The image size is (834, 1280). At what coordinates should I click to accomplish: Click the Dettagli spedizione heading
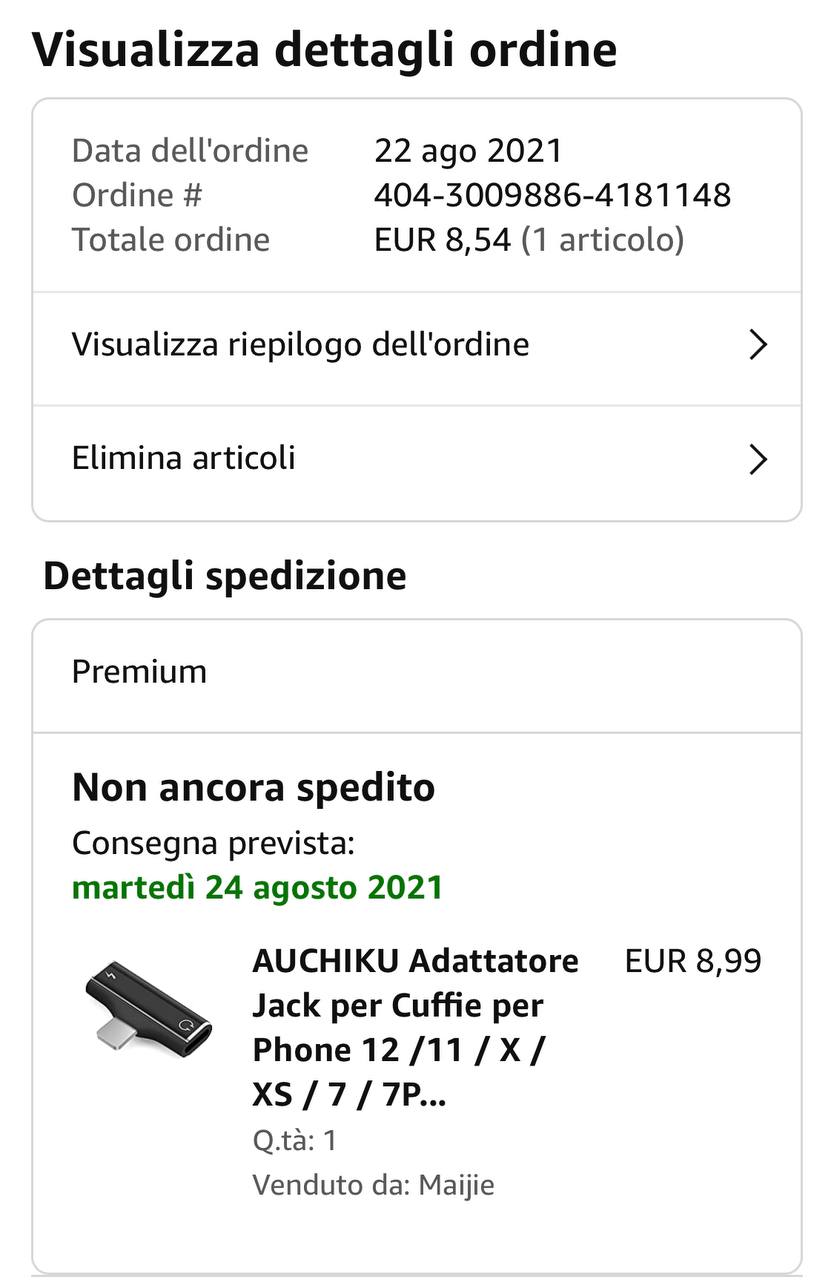225,576
